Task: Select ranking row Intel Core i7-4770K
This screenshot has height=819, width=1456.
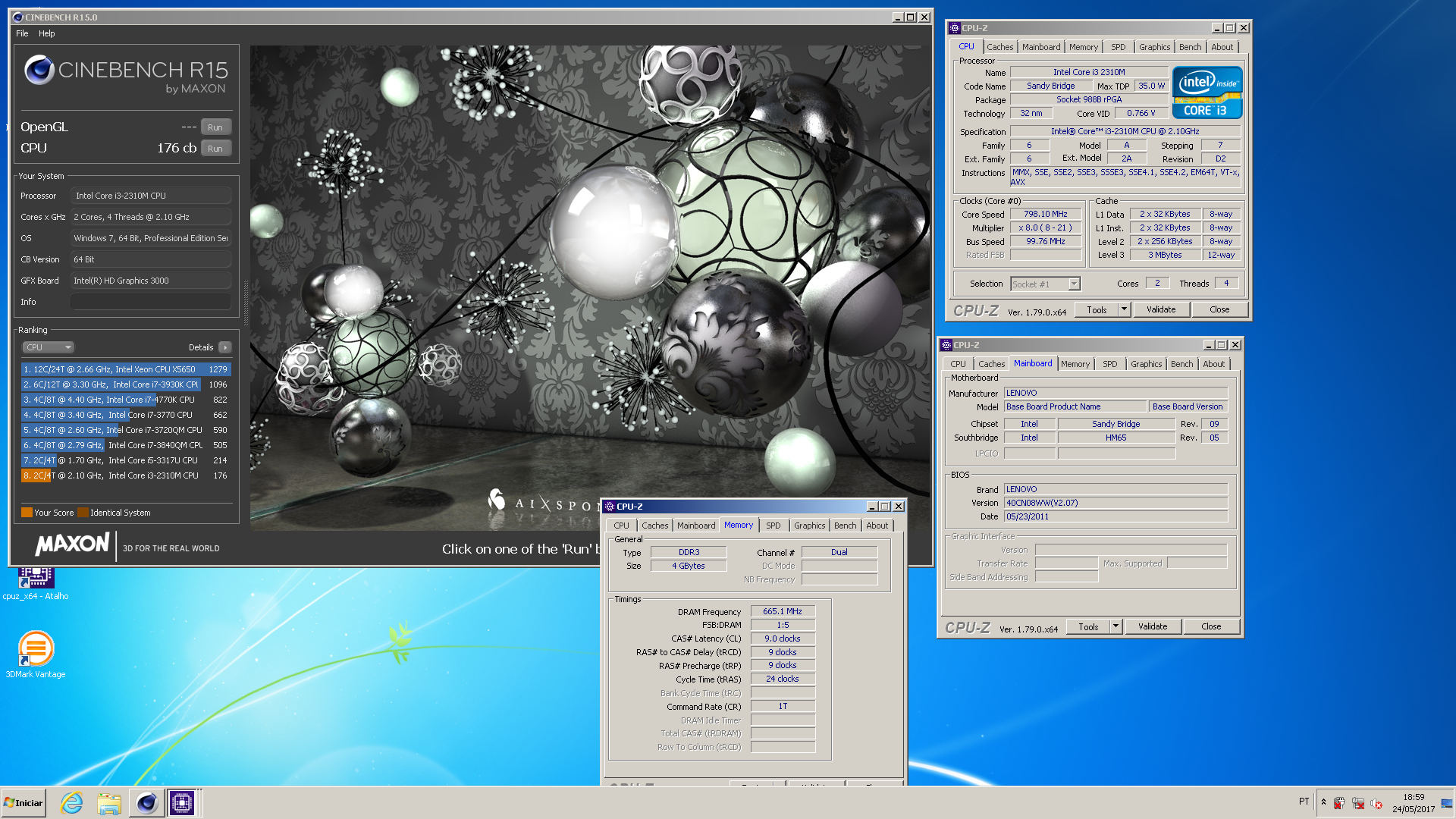Action: click(x=126, y=400)
